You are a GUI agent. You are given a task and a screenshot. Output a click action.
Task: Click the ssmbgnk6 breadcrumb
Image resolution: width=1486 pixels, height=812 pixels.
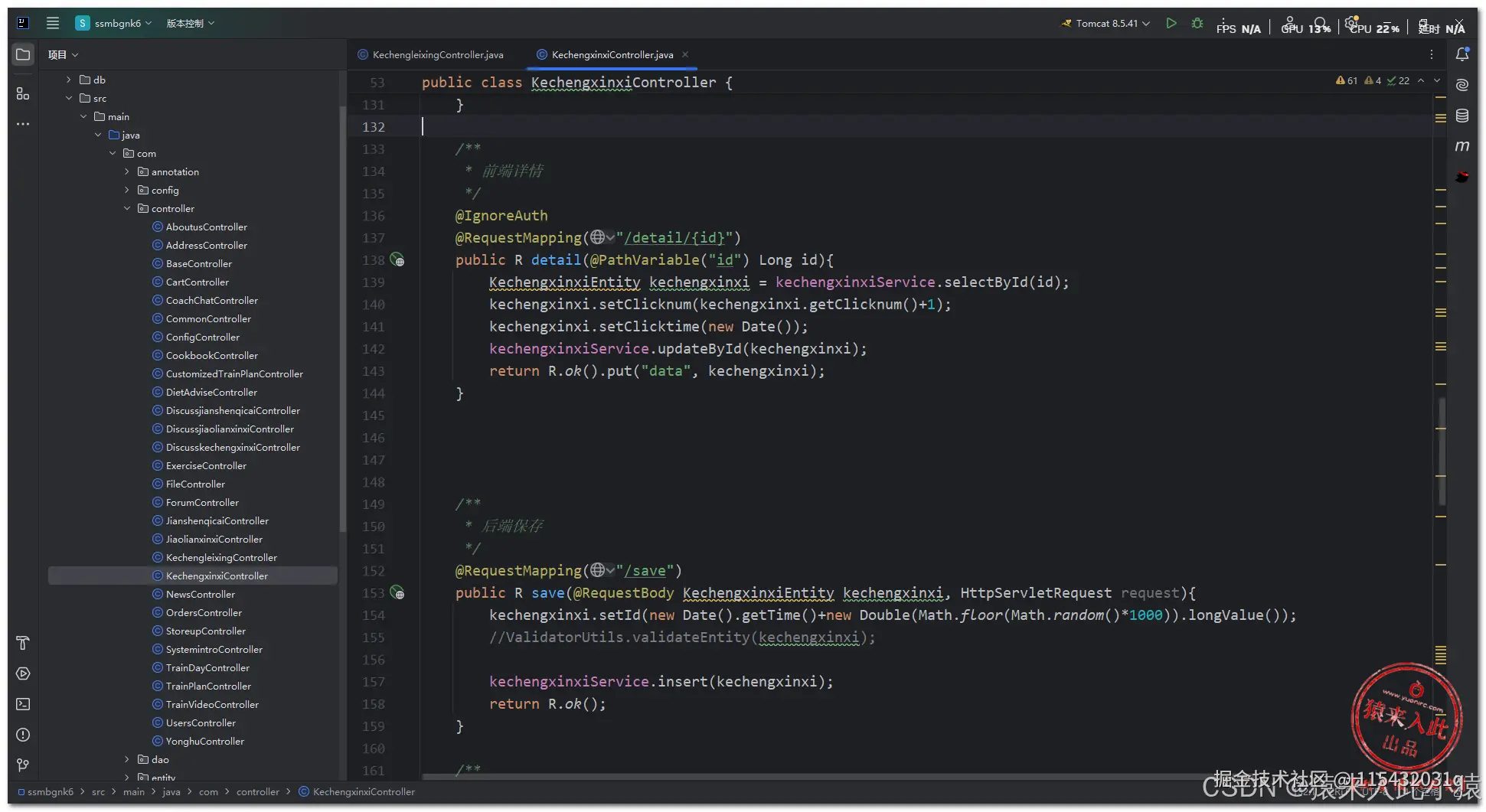(46, 791)
